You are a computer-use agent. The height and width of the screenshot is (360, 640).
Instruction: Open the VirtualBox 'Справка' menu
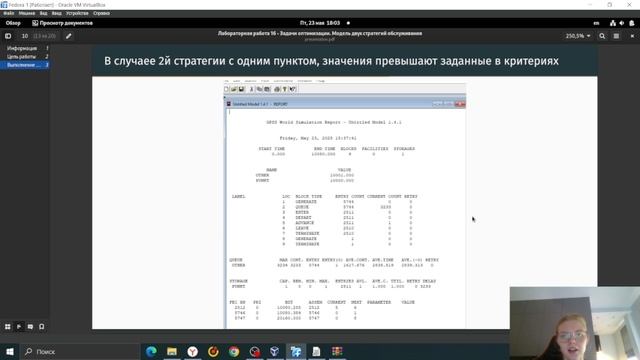tap(101, 13)
